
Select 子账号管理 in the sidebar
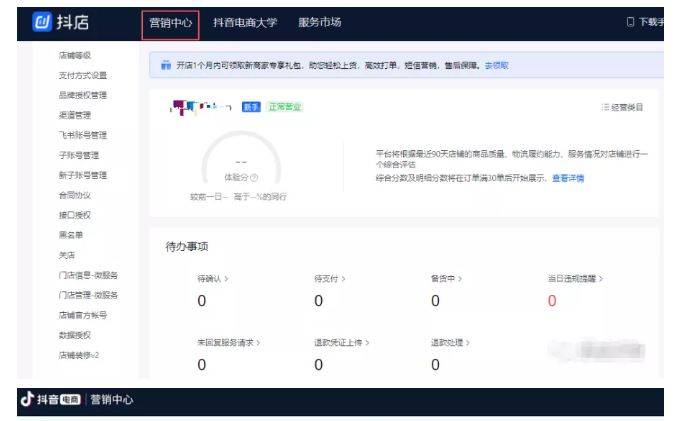(79, 155)
